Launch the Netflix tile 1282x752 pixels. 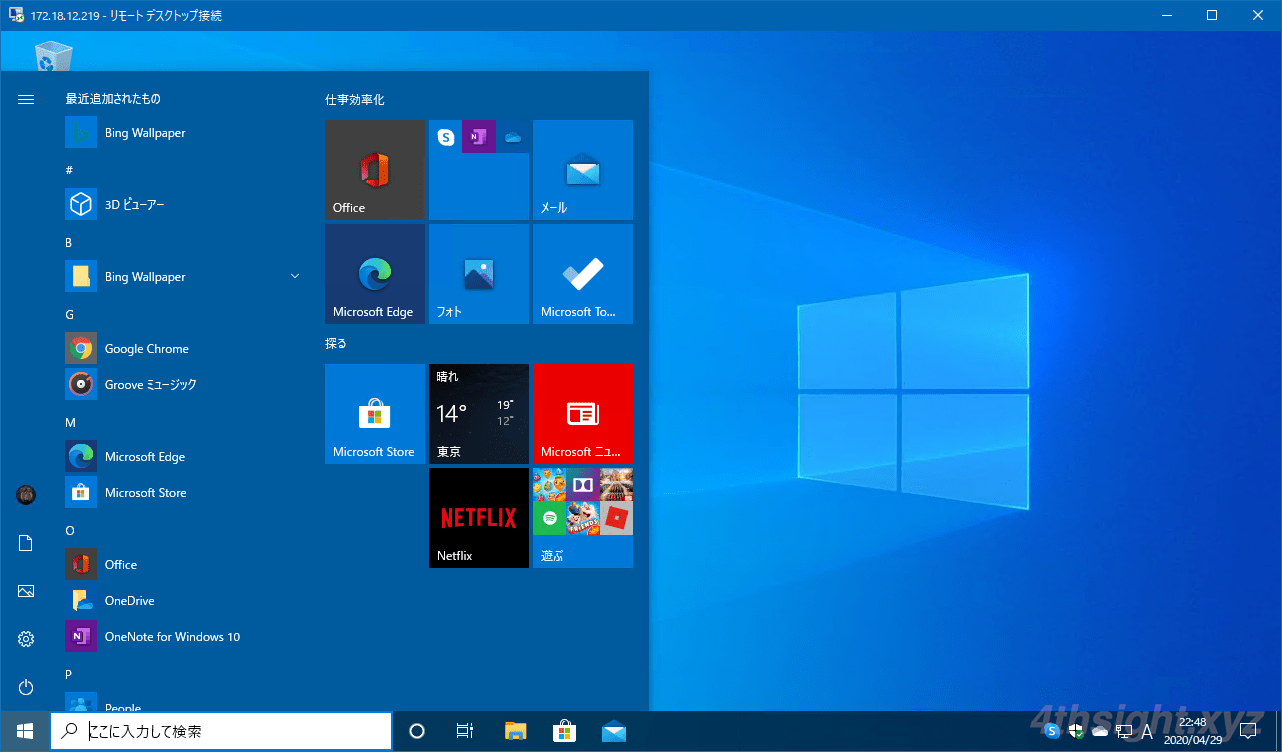coord(479,518)
